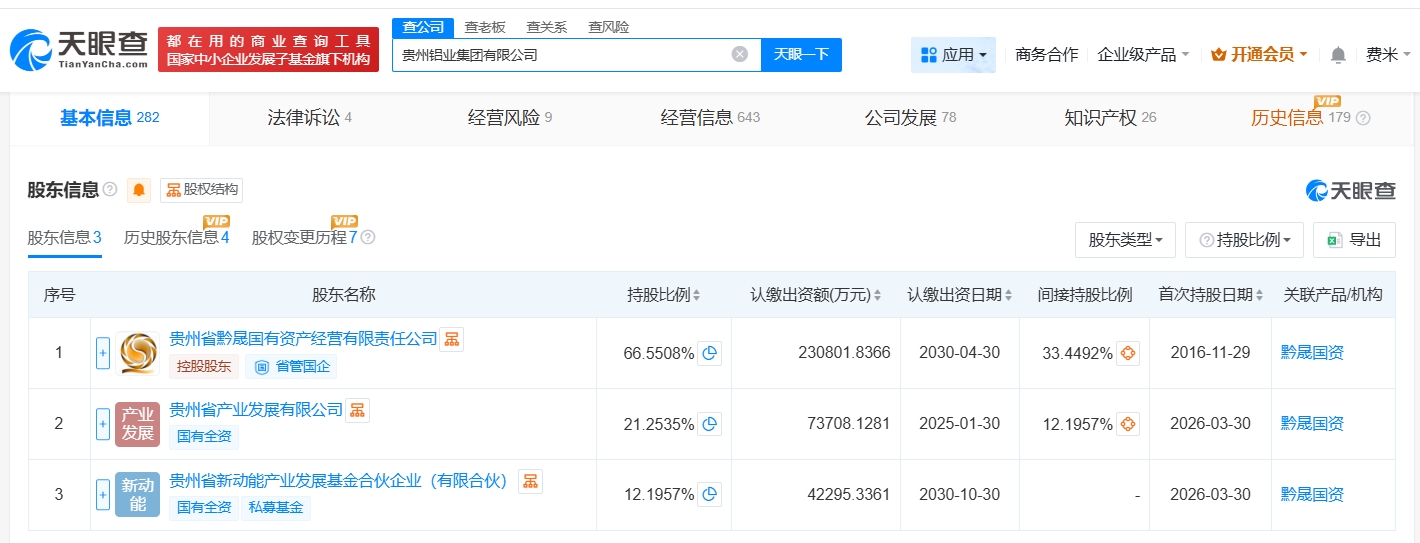This screenshot has height=543, width=1420.
Task: Open the 应用 dropdown menu
Action: tap(953, 55)
